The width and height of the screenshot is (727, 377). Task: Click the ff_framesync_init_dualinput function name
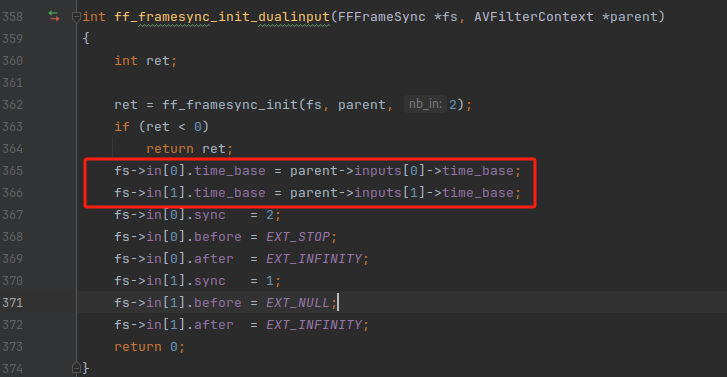[x=222, y=17]
